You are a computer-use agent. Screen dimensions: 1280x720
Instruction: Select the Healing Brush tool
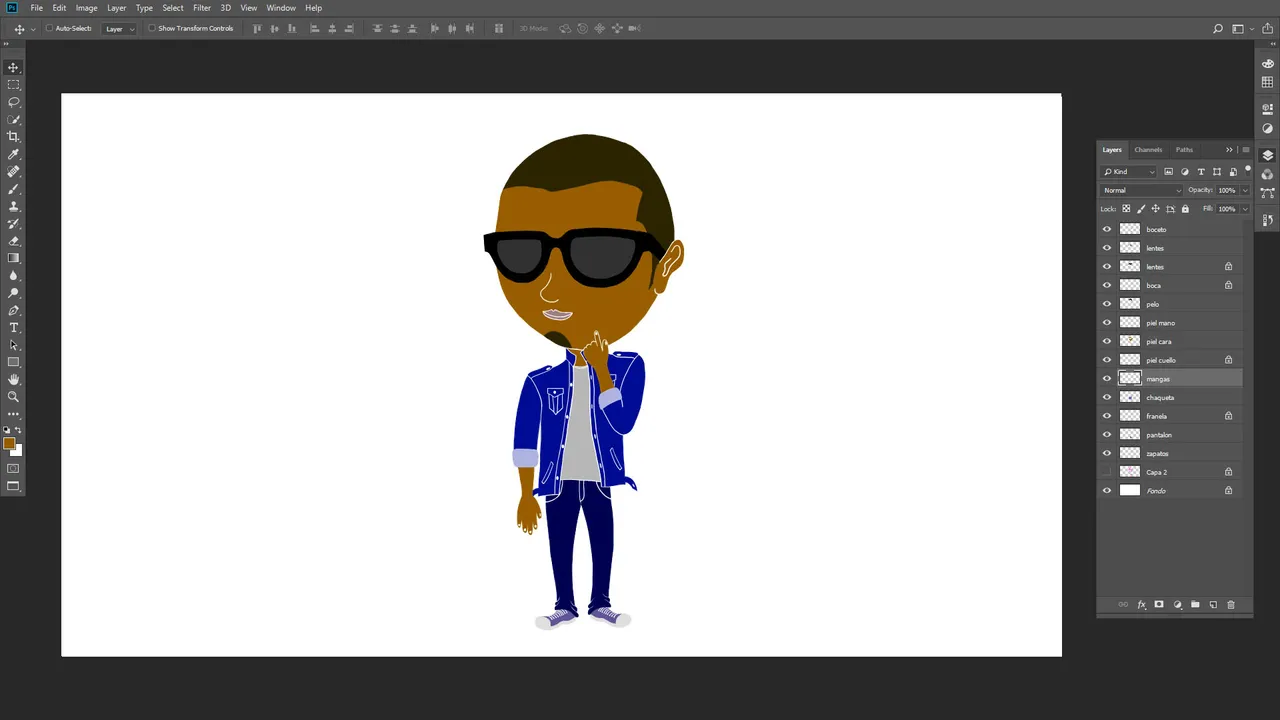pos(13,172)
